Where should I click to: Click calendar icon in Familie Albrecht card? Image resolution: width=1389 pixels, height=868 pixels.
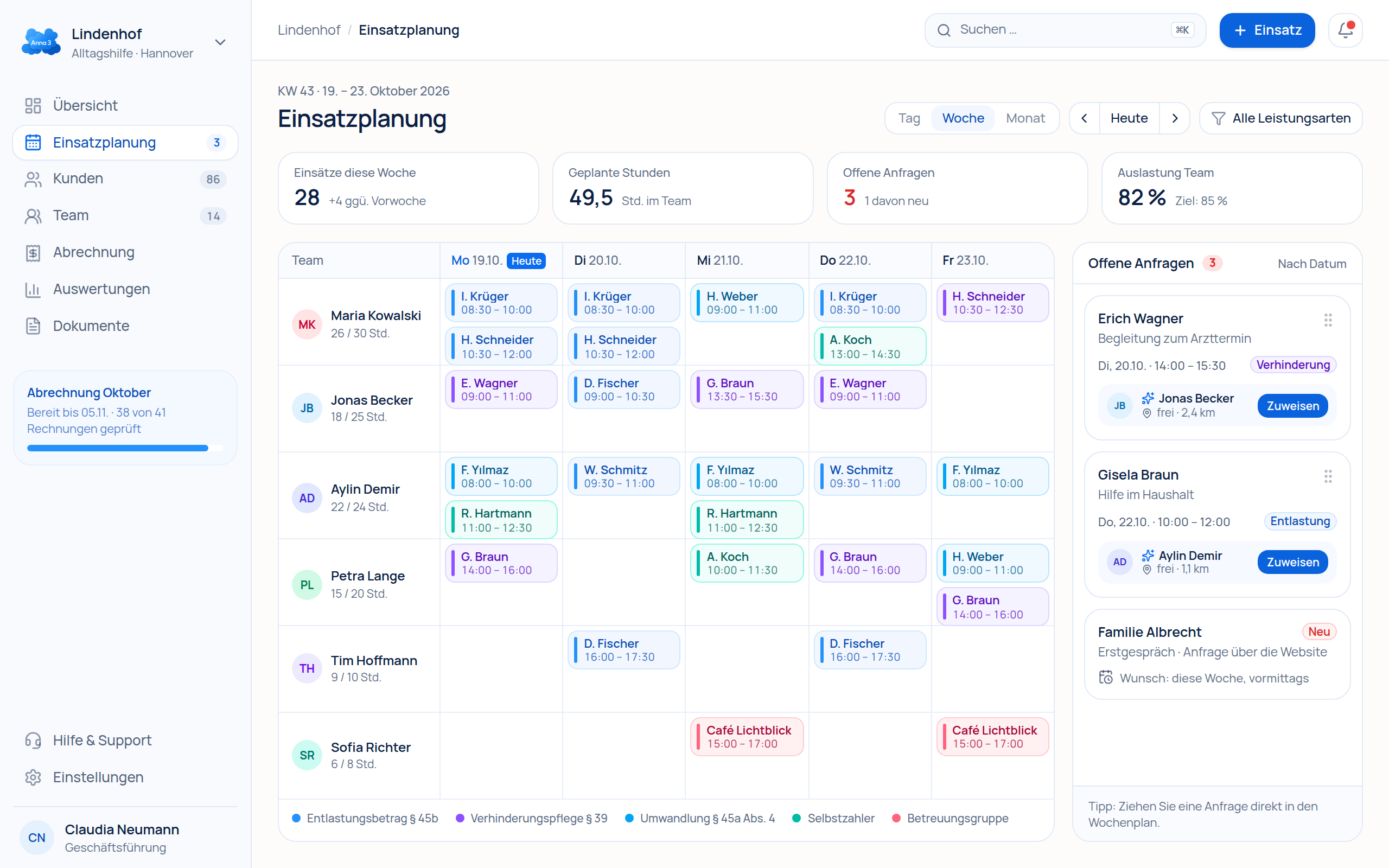(1105, 678)
